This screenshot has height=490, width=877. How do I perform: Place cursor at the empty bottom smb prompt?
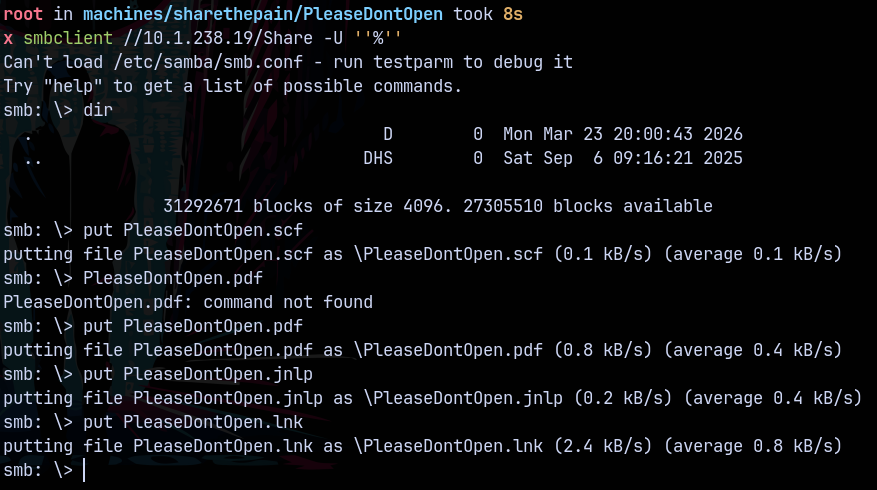(x=84, y=470)
